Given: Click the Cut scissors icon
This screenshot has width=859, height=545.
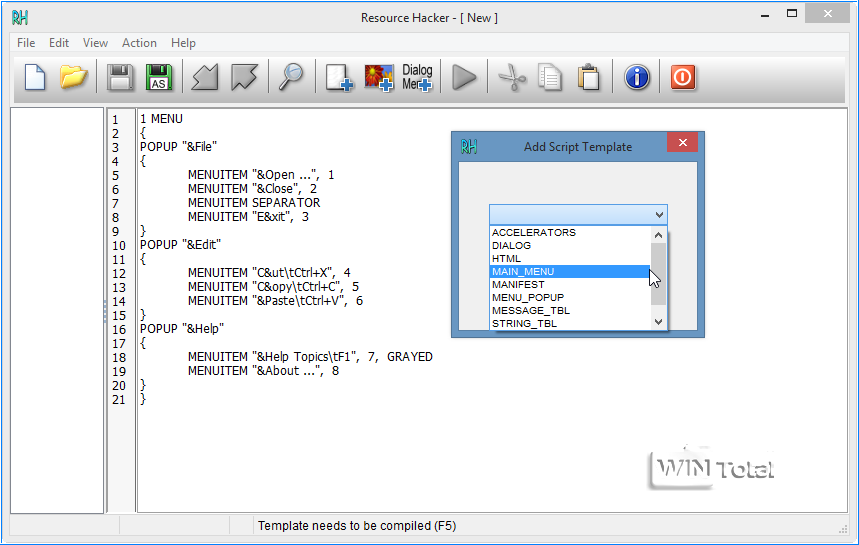Looking at the screenshot, I should pyautogui.click(x=512, y=77).
